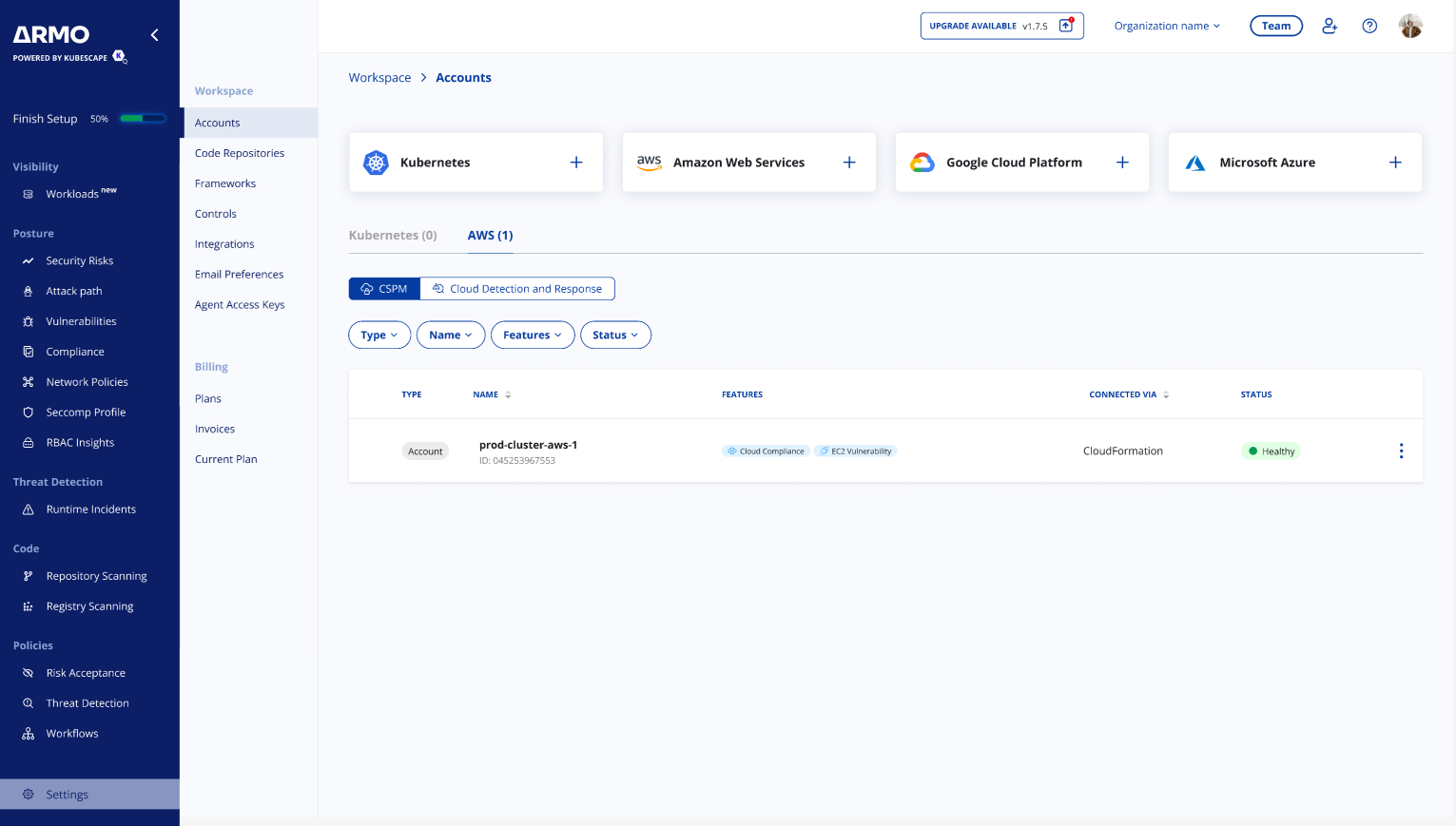
Task: Click Workspace breadcrumb link
Action: (x=379, y=78)
